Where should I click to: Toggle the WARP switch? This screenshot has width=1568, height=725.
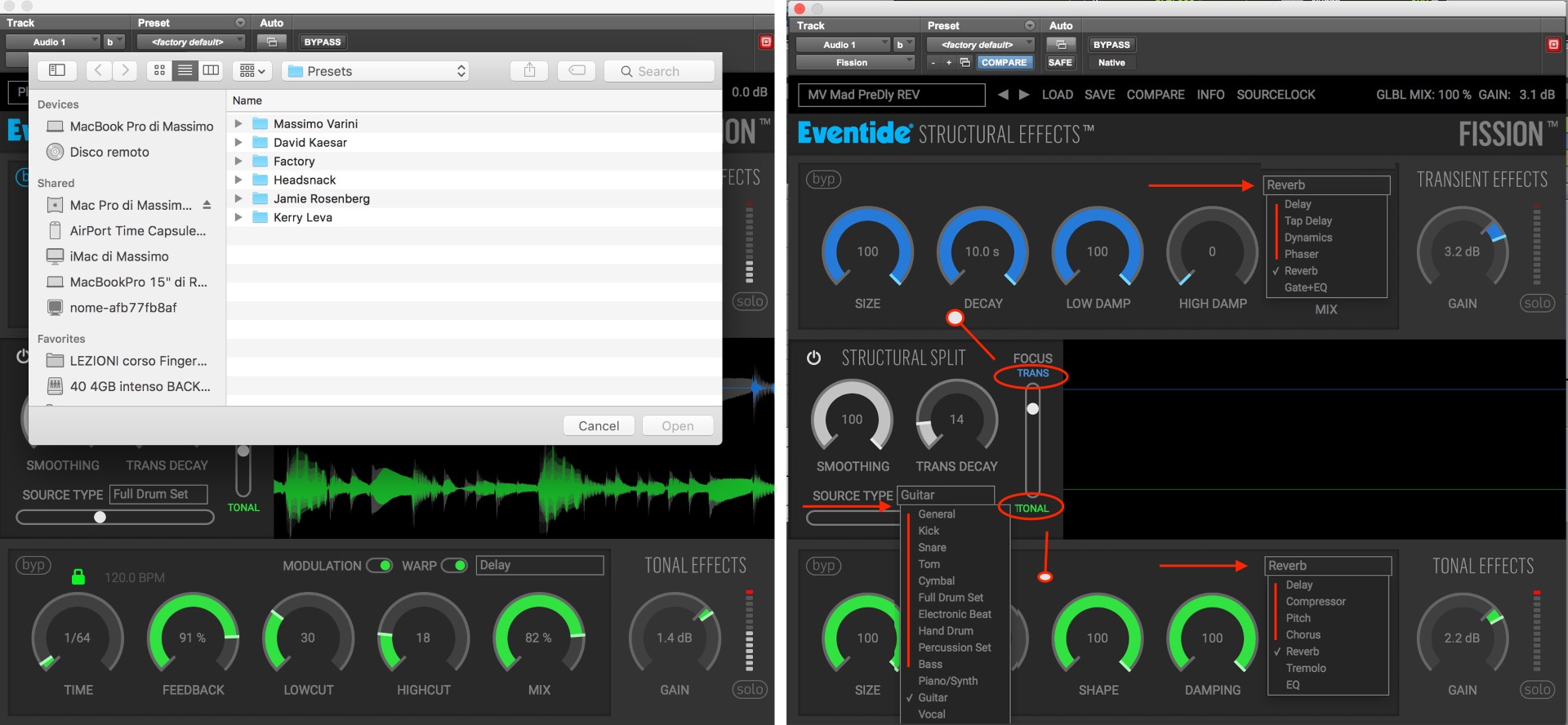(454, 565)
